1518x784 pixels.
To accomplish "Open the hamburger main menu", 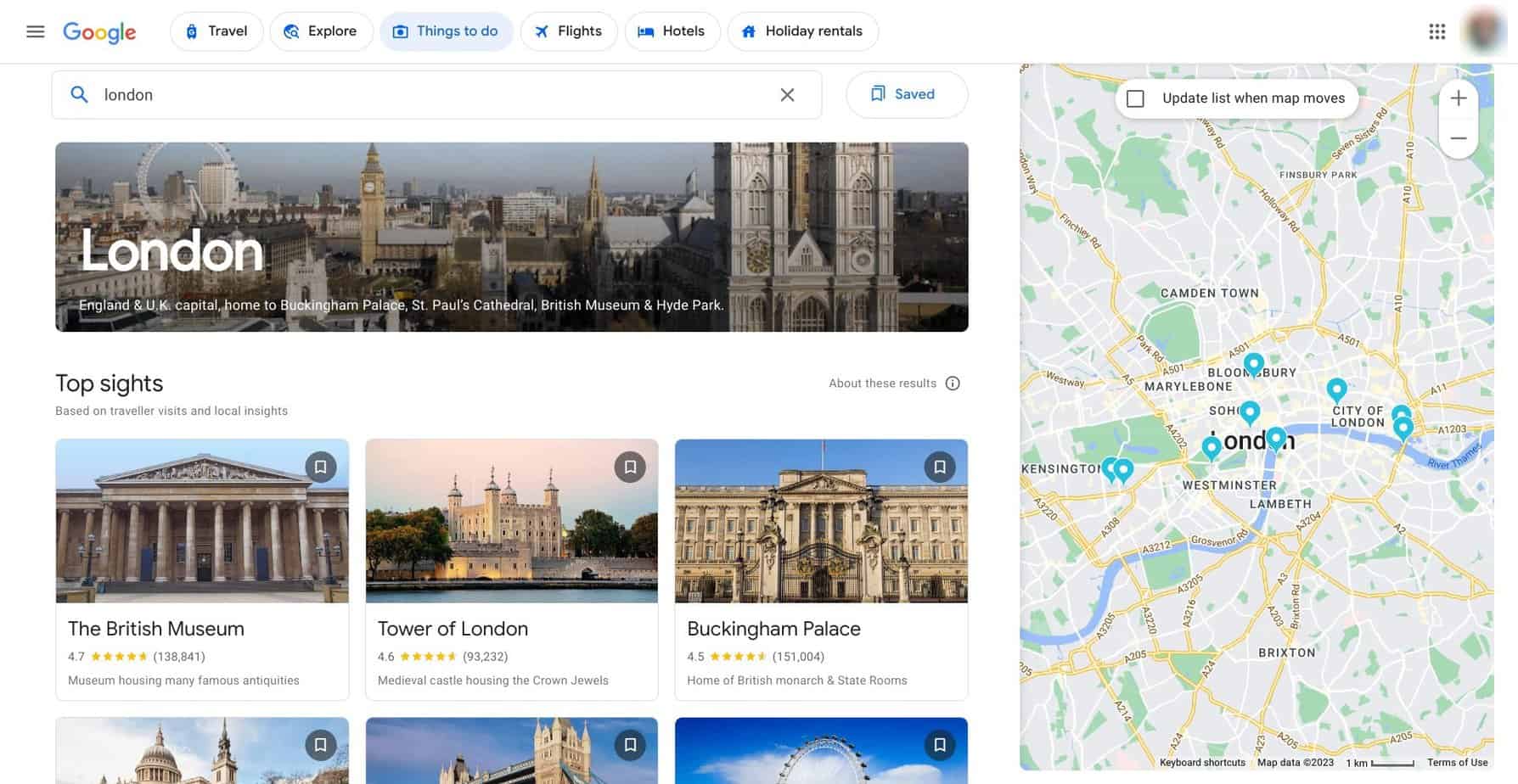I will click(35, 31).
